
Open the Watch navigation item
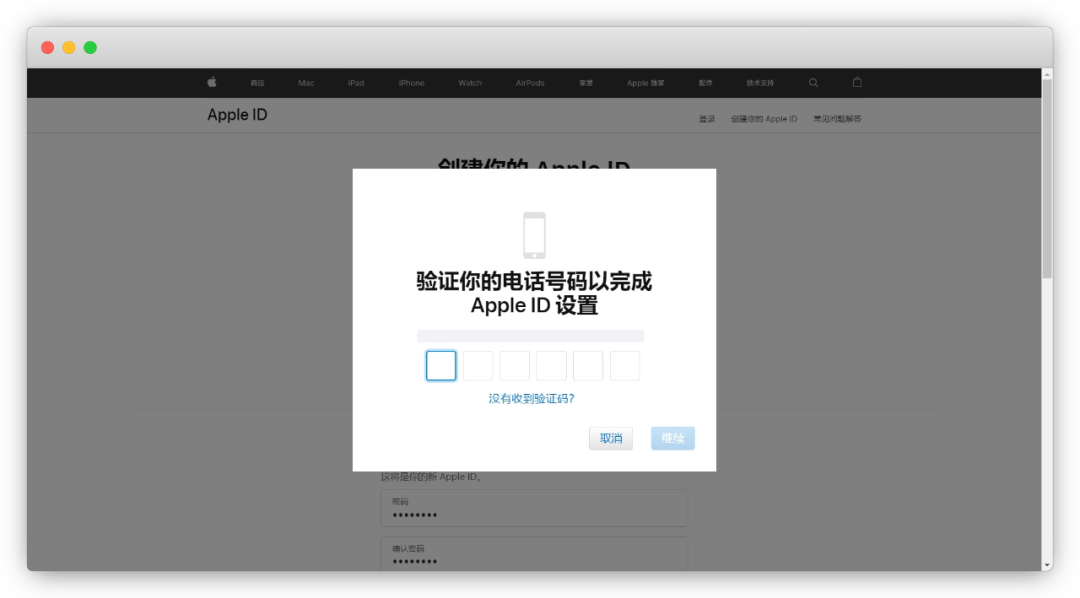pyautogui.click(x=470, y=83)
